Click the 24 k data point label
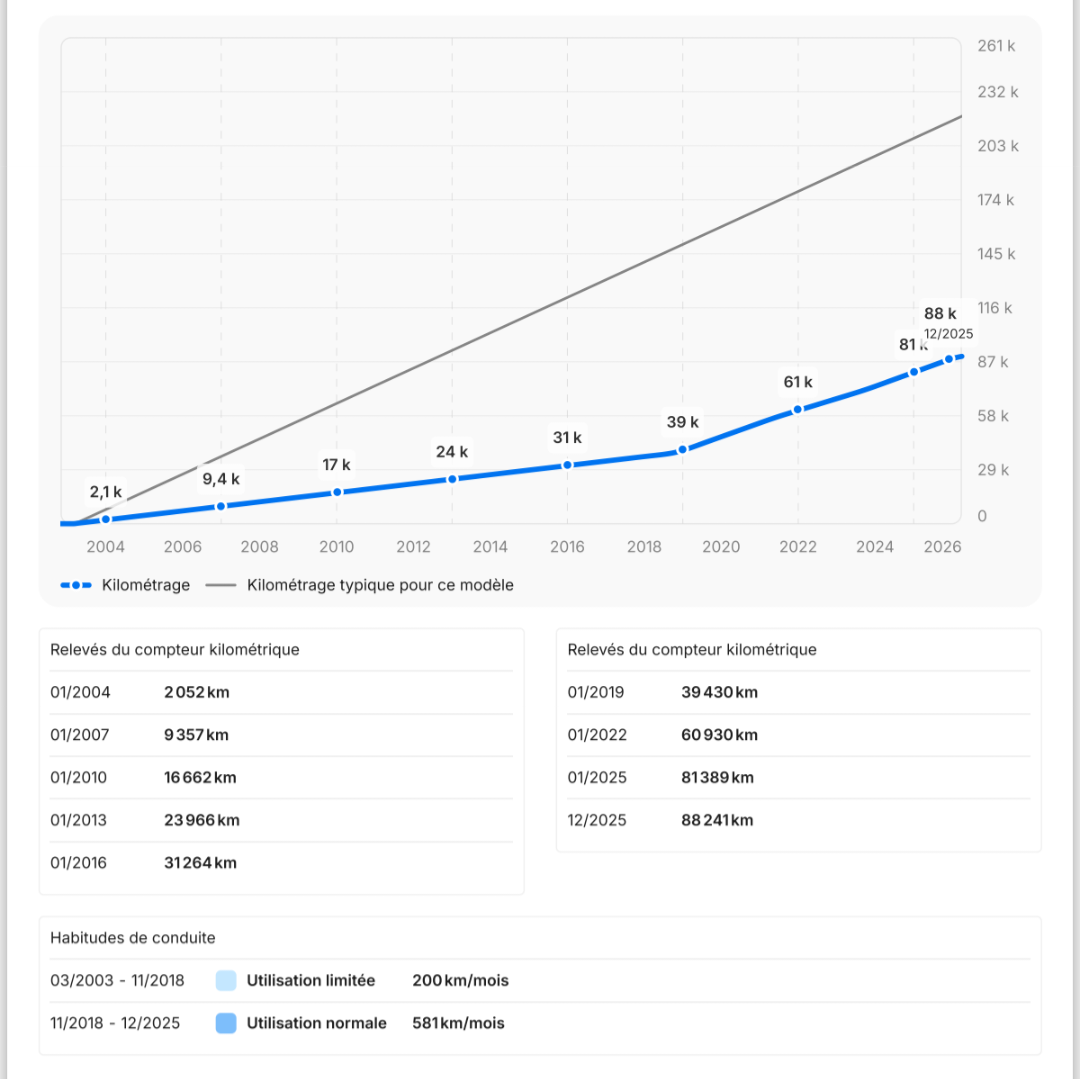 pos(452,452)
